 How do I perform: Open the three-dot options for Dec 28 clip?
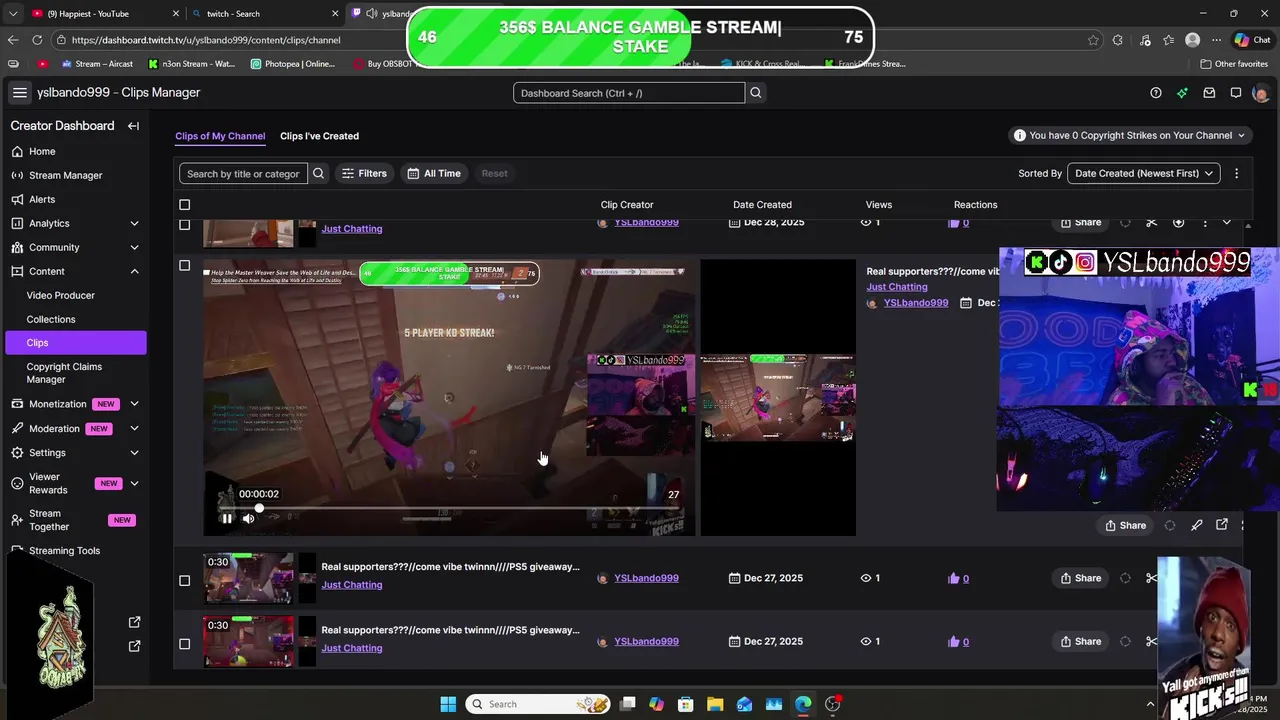[1204, 222]
